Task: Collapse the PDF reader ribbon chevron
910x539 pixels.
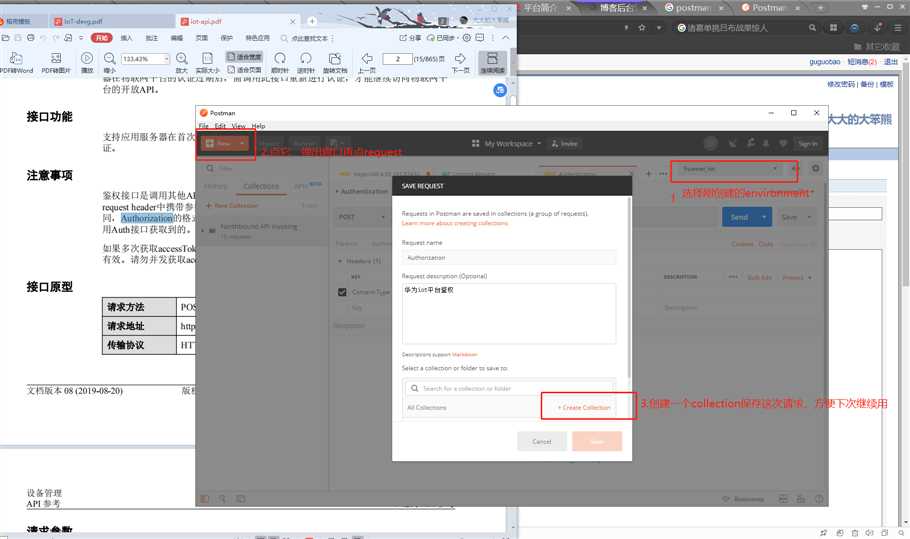Action: (x=506, y=38)
